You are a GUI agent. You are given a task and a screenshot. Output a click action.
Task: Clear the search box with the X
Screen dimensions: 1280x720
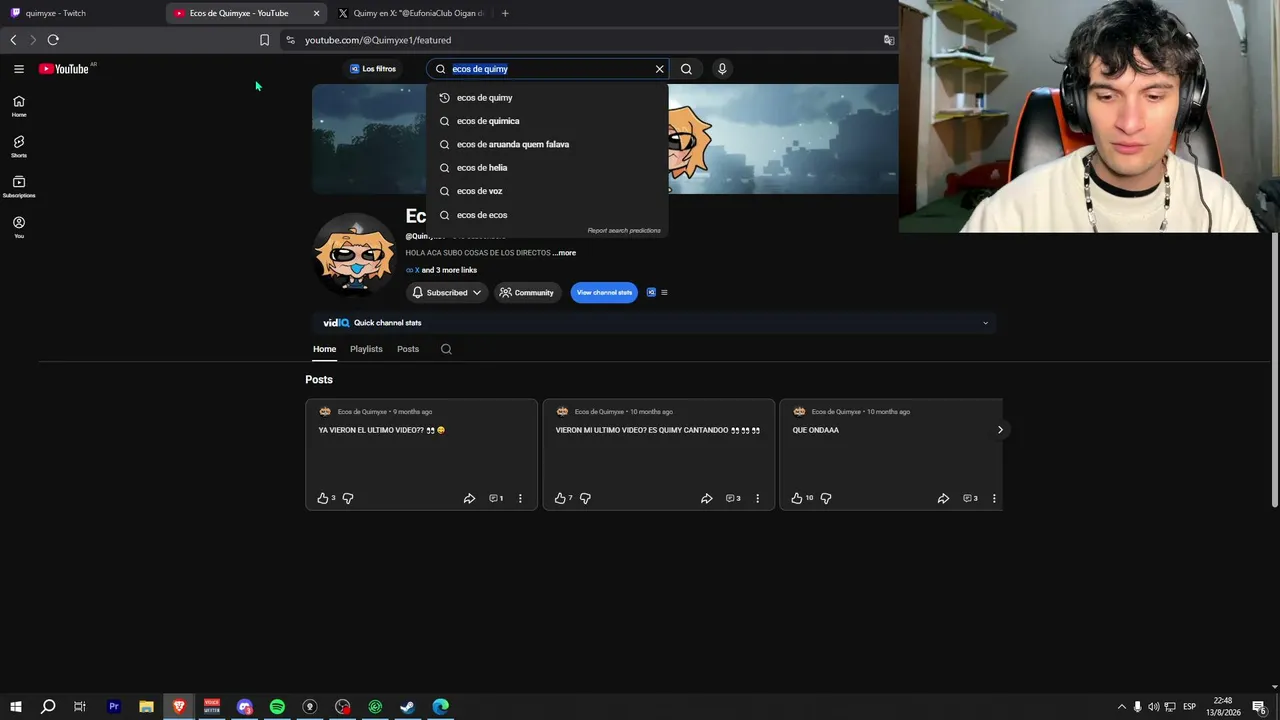[659, 69]
